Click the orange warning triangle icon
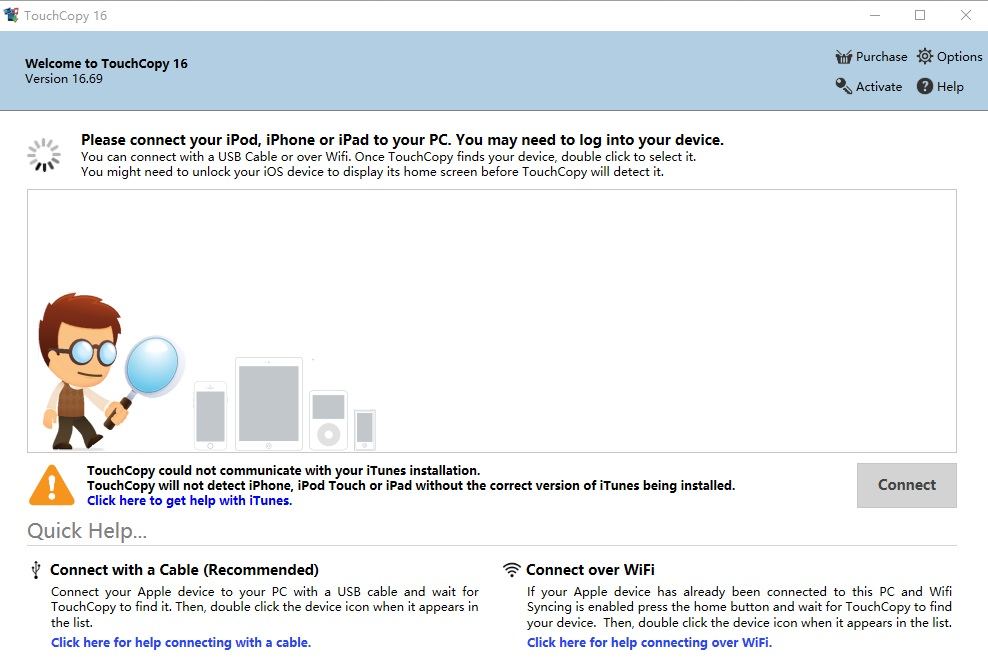988x667 pixels. coord(52,485)
